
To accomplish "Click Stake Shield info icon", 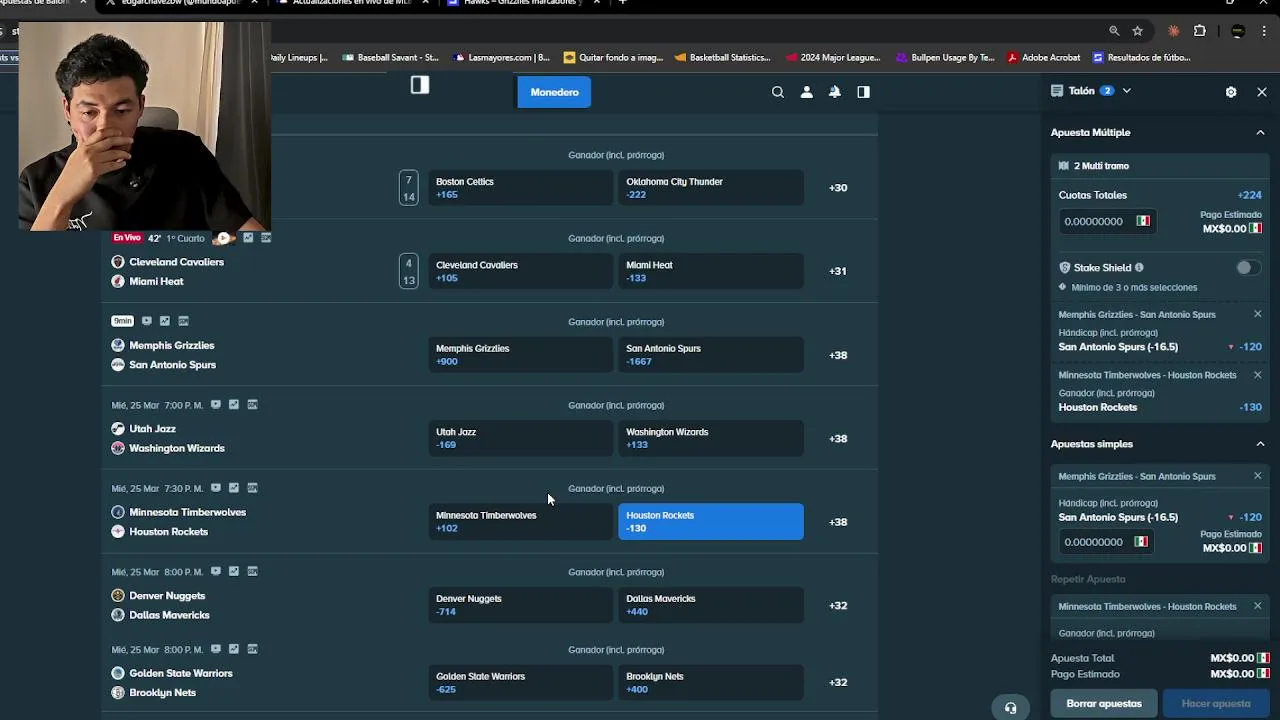I will coord(1139,268).
